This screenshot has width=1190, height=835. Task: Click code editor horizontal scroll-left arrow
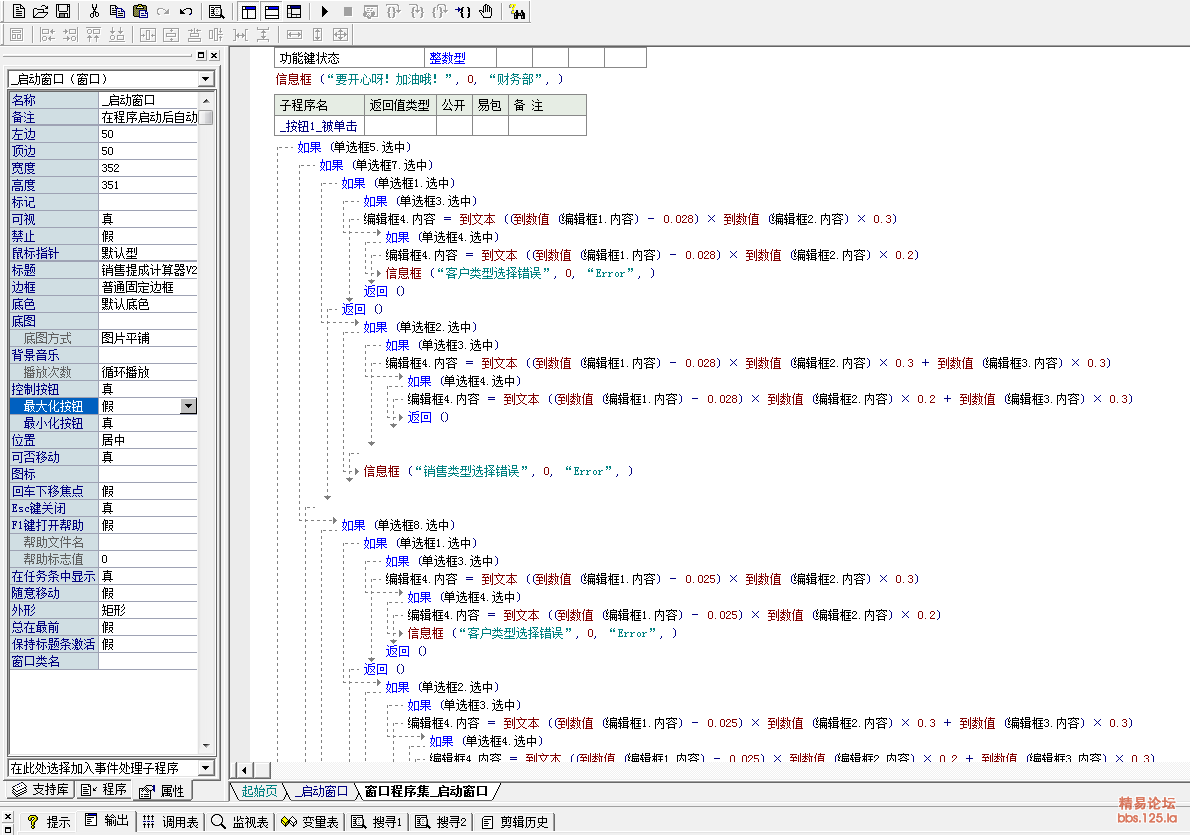pyautogui.click(x=244, y=770)
